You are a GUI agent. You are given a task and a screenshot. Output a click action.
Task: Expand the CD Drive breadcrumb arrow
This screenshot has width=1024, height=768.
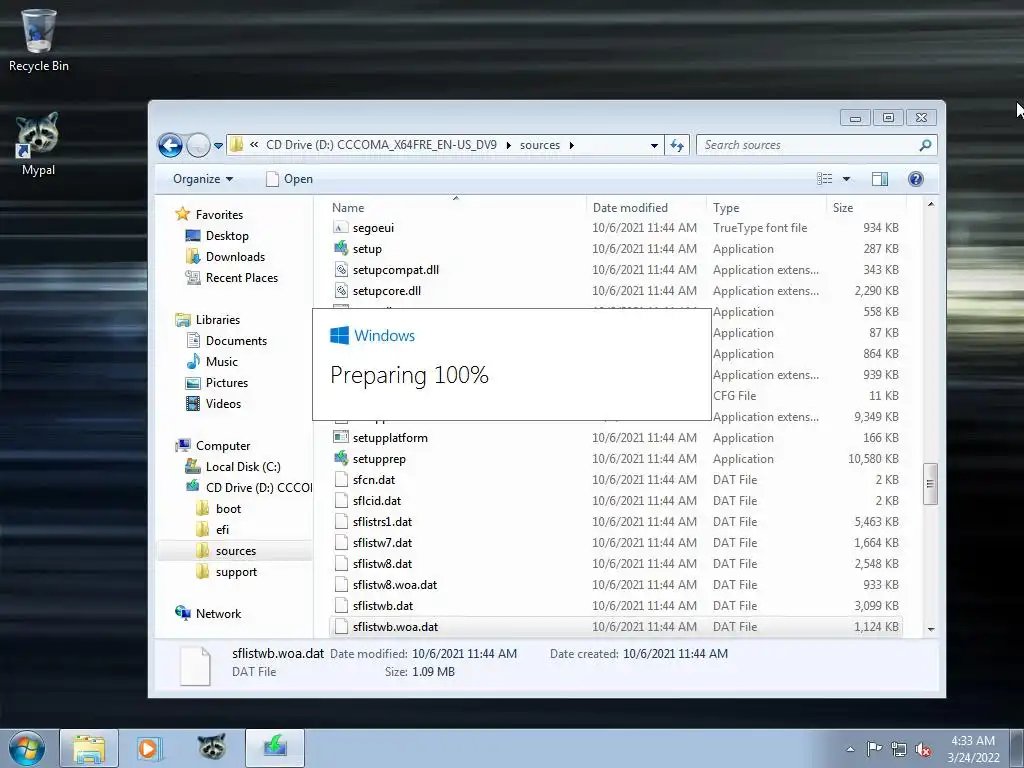click(508, 145)
